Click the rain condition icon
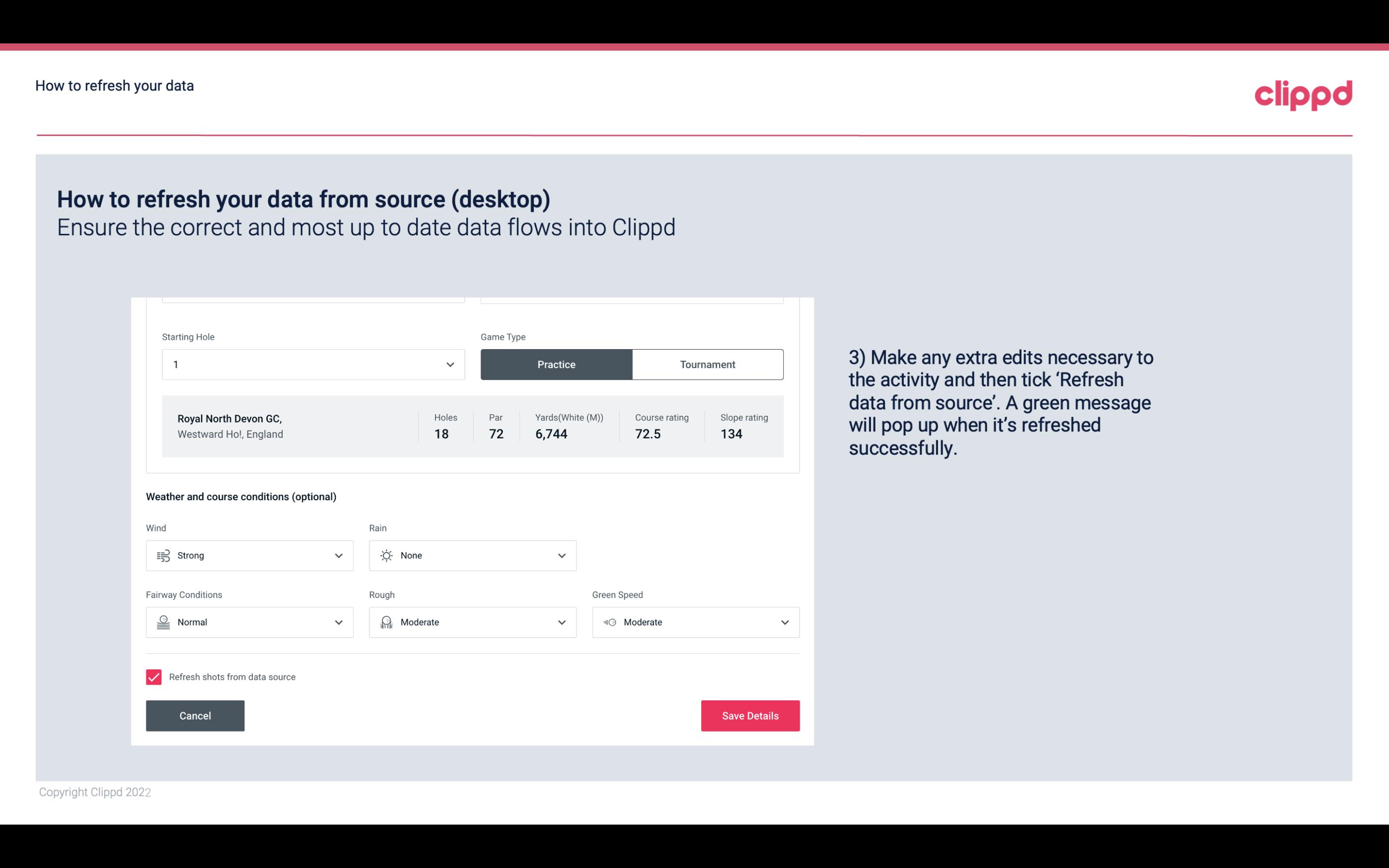1389x868 pixels. pos(386,555)
